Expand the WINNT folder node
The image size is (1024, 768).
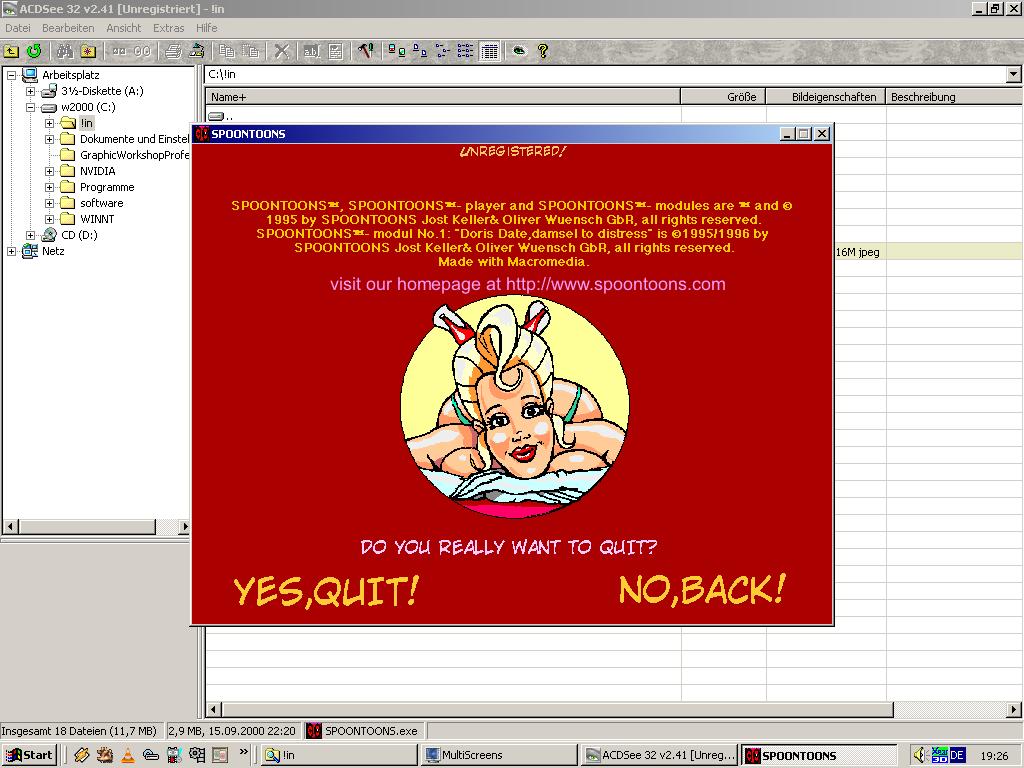point(49,219)
